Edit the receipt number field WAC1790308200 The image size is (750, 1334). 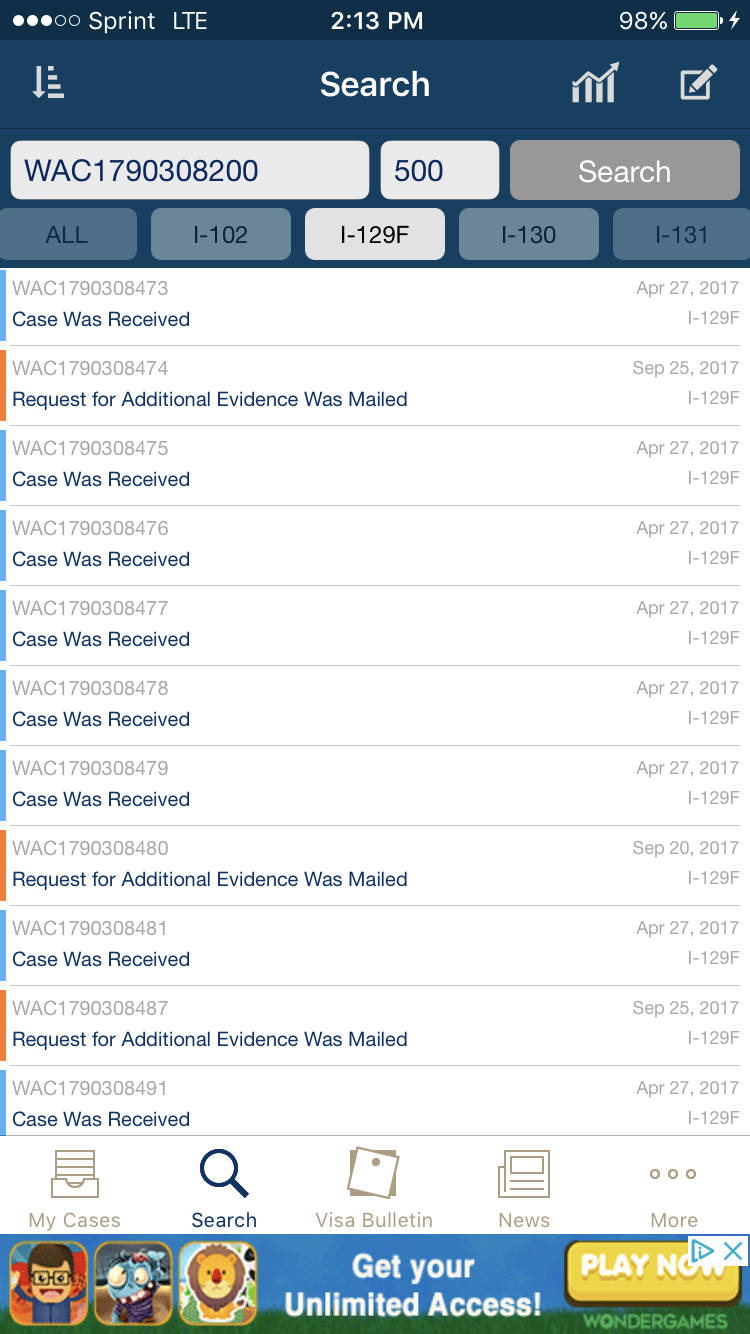tap(189, 171)
